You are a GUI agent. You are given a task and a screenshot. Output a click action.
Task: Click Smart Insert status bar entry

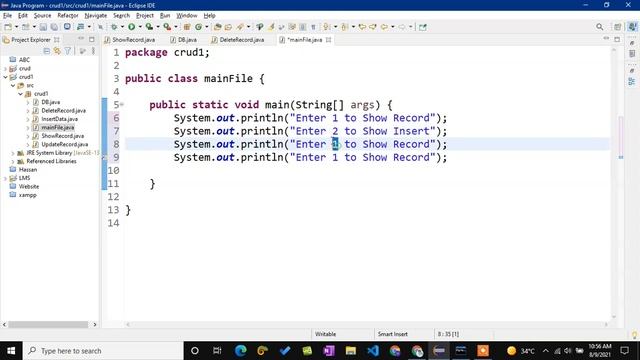click(x=393, y=334)
